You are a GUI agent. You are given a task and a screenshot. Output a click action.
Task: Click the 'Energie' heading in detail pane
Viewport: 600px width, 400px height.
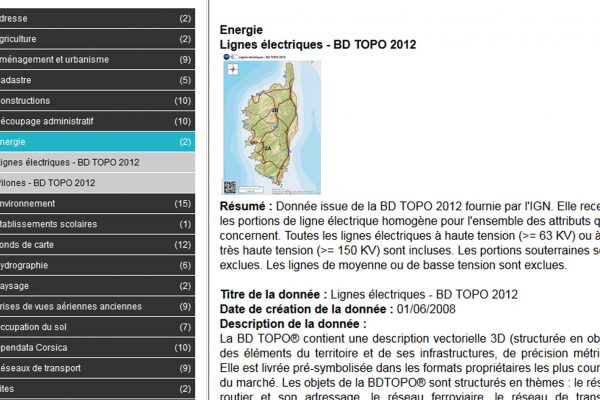click(241, 30)
